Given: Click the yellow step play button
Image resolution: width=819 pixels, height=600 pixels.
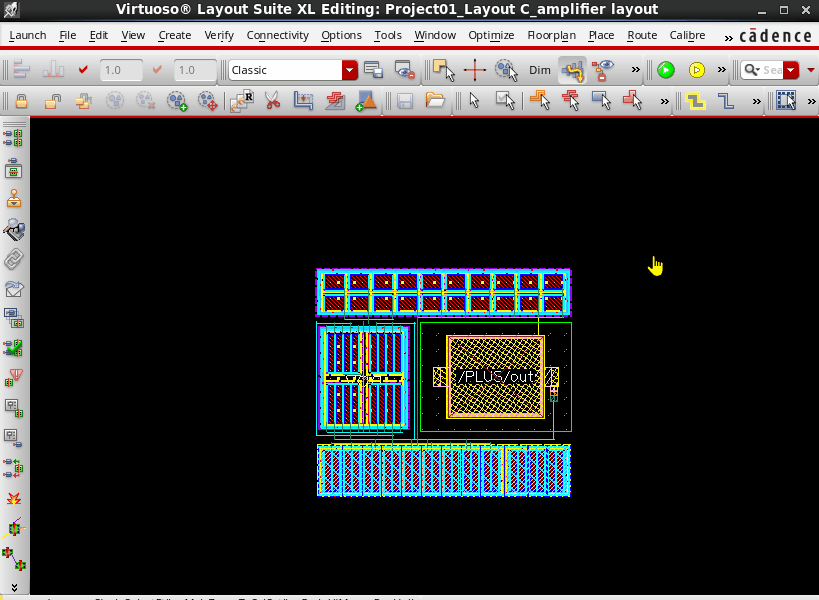Looking at the screenshot, I should click(x=697, y=70).
